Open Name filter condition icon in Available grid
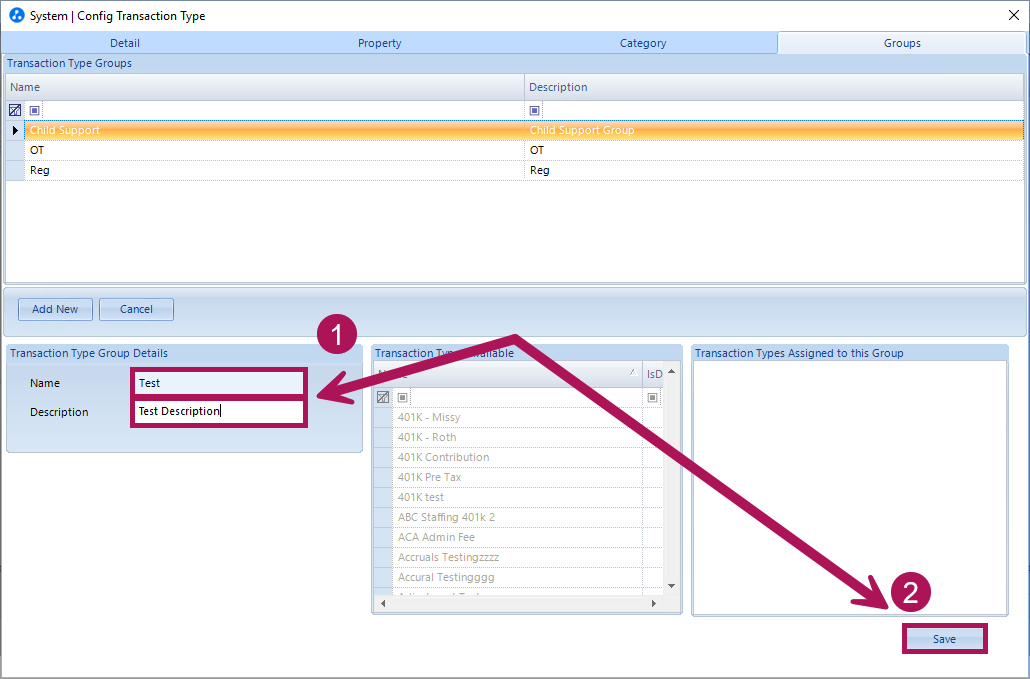The width and height of the screenshot is (1030, 679). 403,397
